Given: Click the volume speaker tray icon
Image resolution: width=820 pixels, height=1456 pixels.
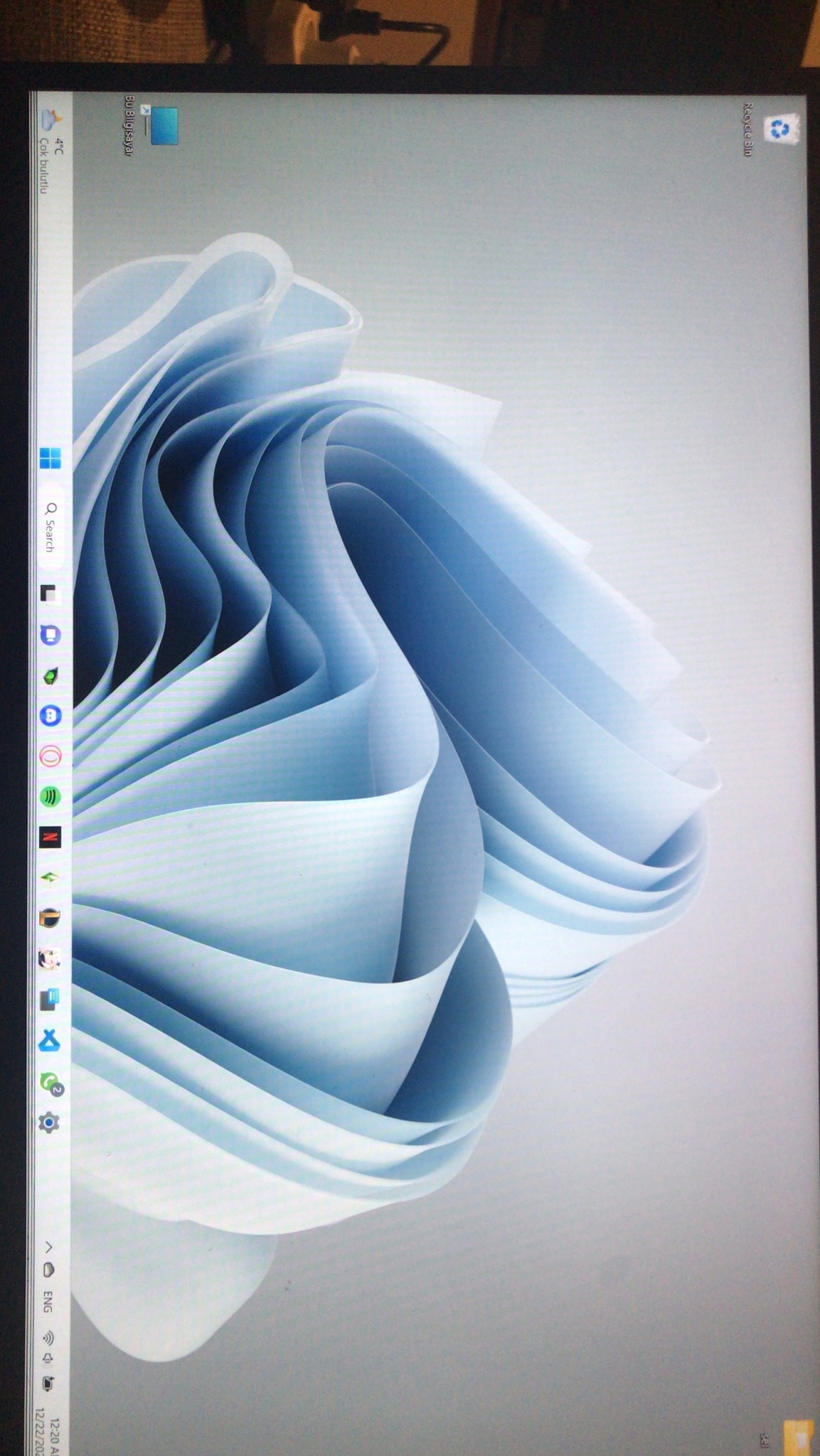Looking at the screenshot, I should click(x=48, y=1359).
